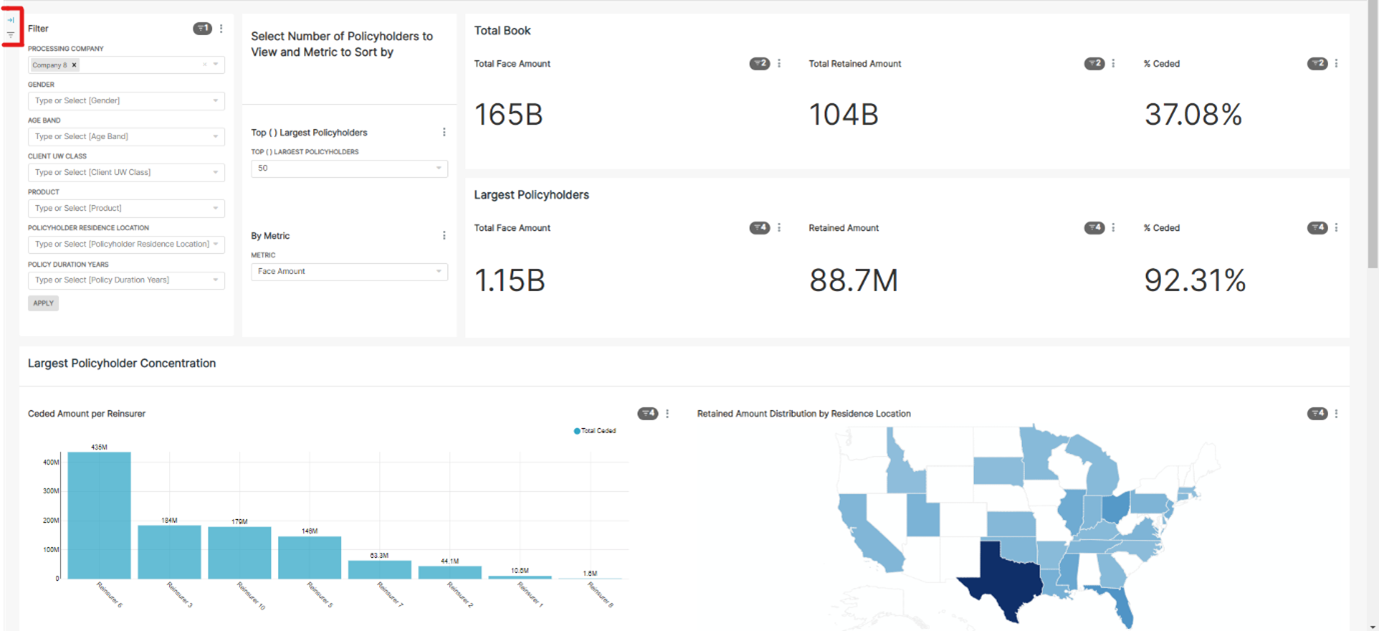Open the Retained Amount Distribution map three-dot menu
Screen dimensions: 1379x631
tap(1336, 414)
